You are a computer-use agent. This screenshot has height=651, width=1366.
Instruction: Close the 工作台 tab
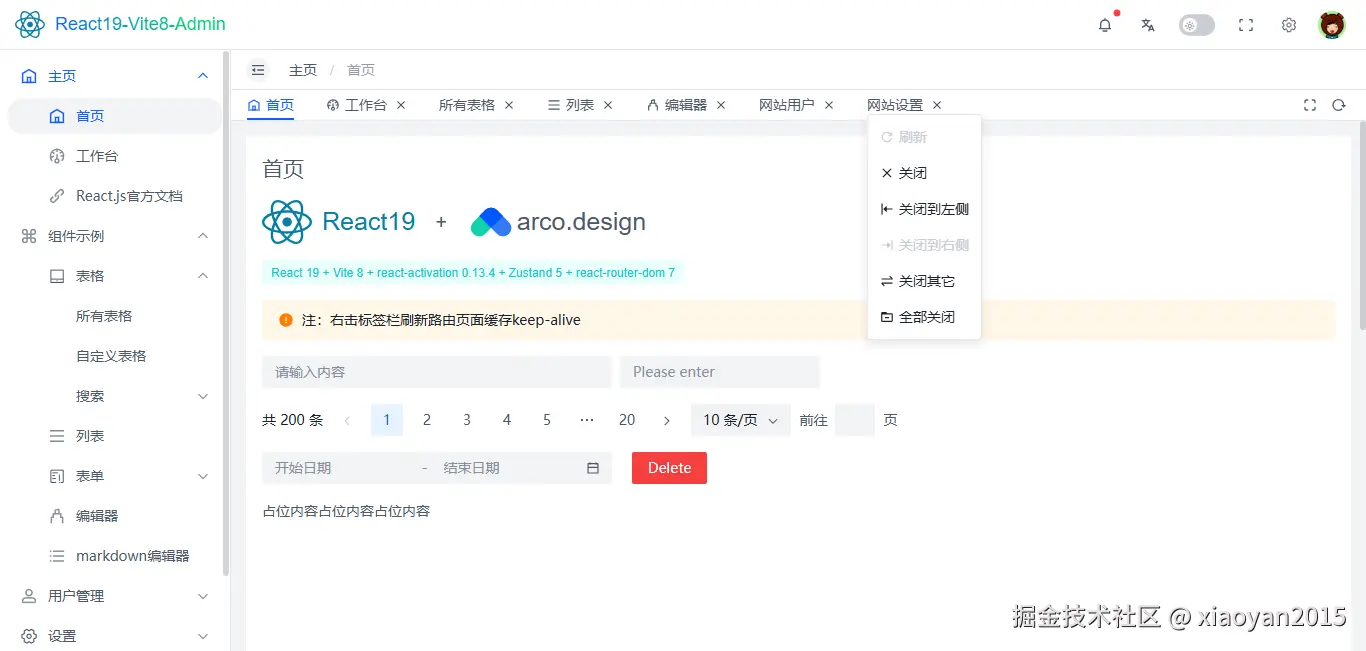pyautogui.click(x=401, y=105)
